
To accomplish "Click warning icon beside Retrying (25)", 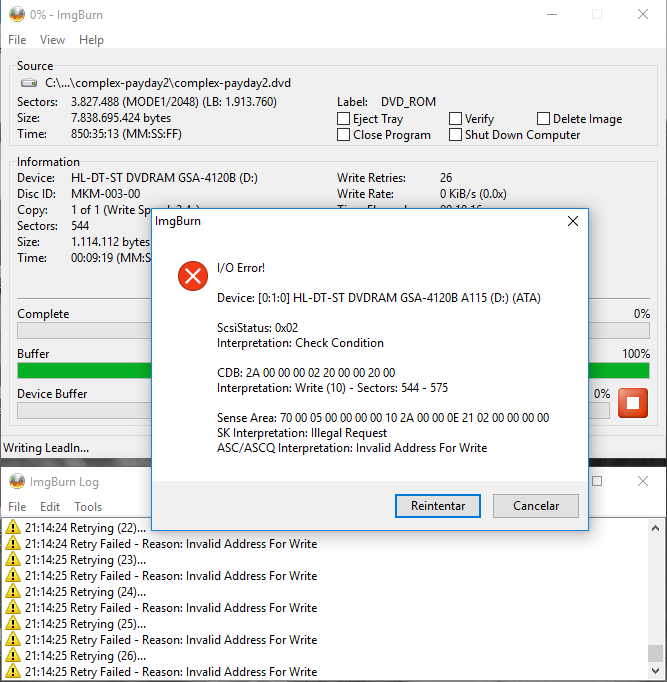I will 13,623.
